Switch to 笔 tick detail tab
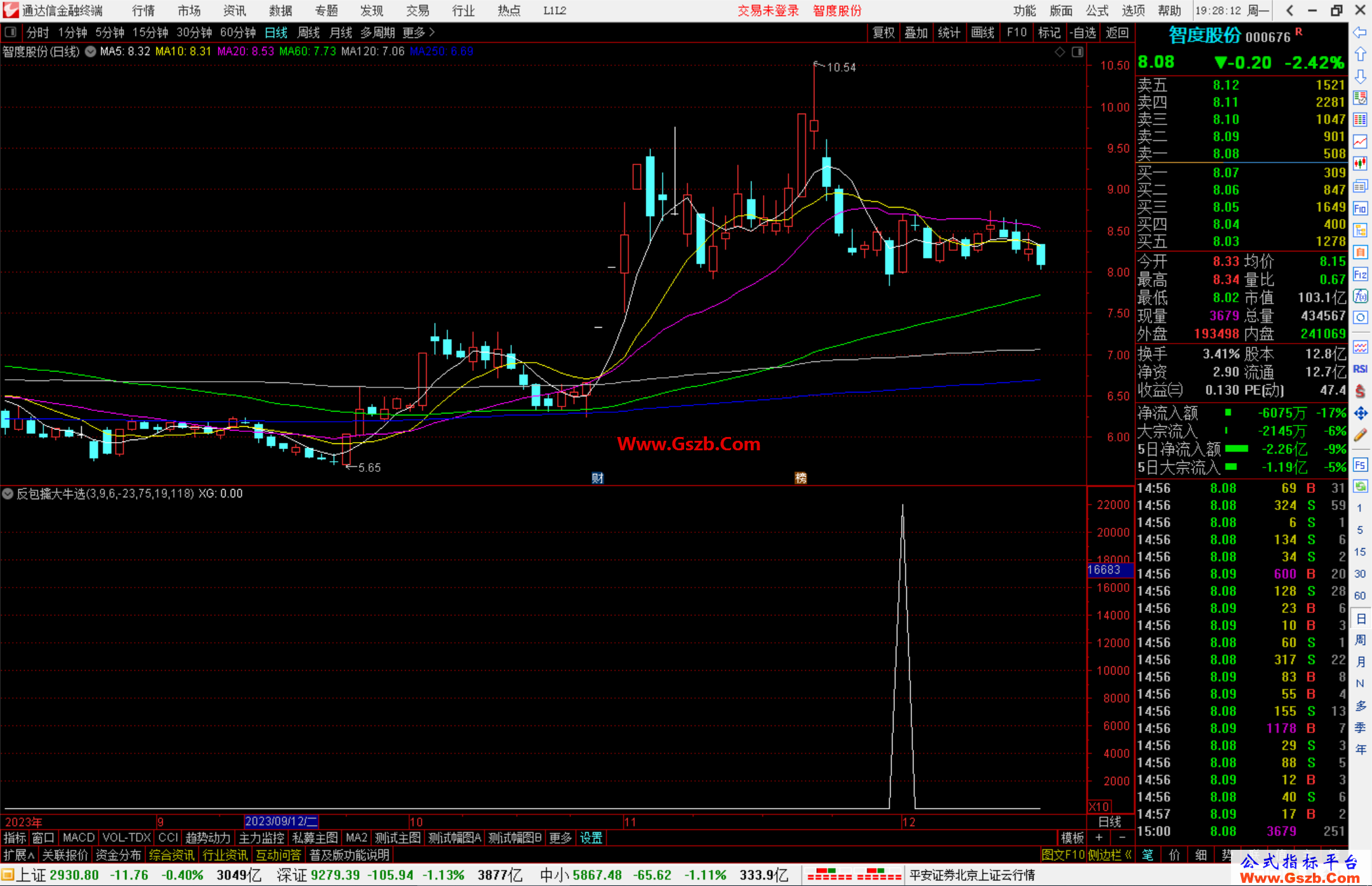The width and height of the screenshot is (1372, 886). [x=1148, y=855]
